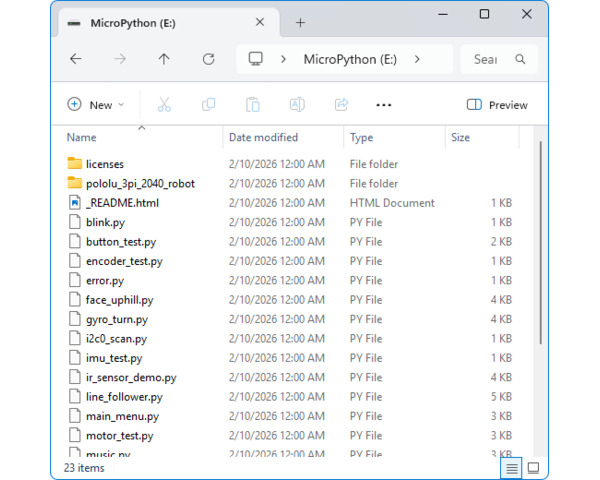The image size is (600, 480).
Task: Click the This PC monitor icon
Action: 256,59
